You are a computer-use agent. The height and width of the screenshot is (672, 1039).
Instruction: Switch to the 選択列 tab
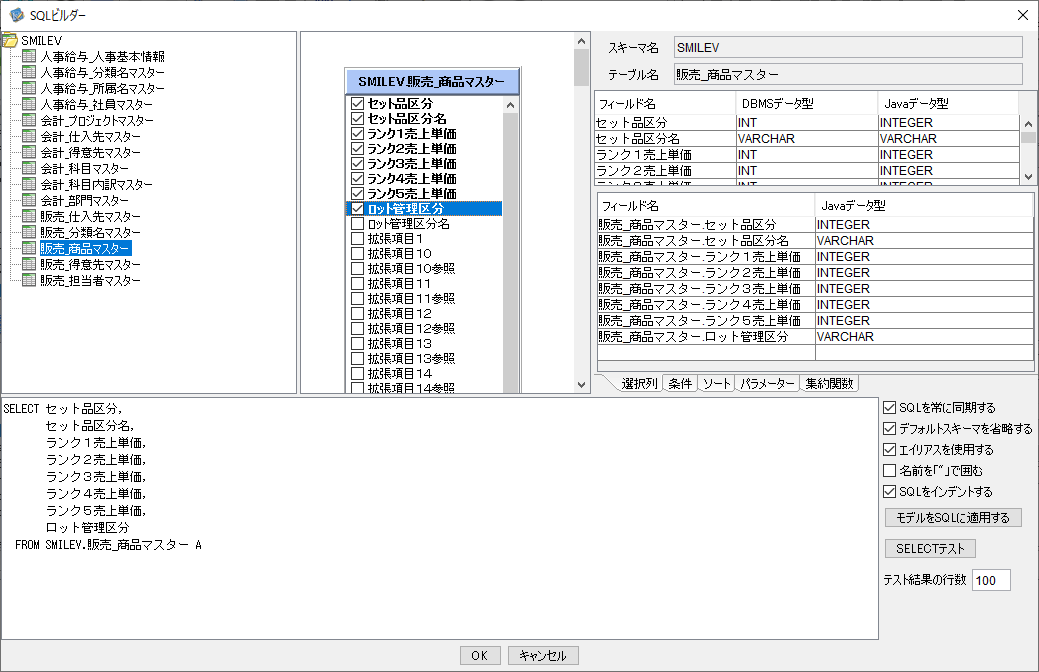tap(639, 384)
